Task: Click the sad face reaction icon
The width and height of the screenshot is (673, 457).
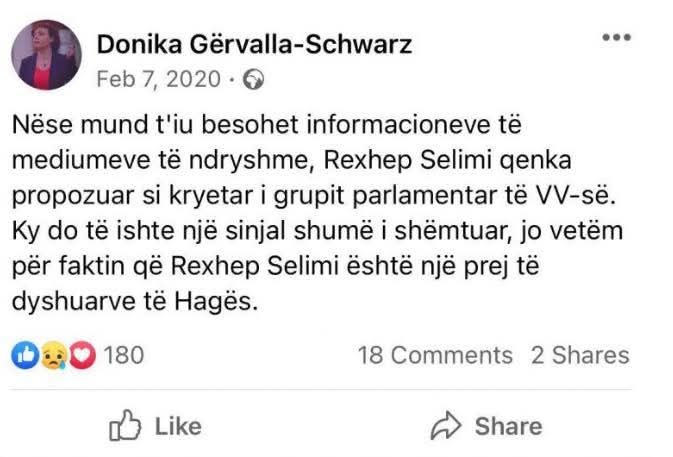Action: [x=52, y=355]
